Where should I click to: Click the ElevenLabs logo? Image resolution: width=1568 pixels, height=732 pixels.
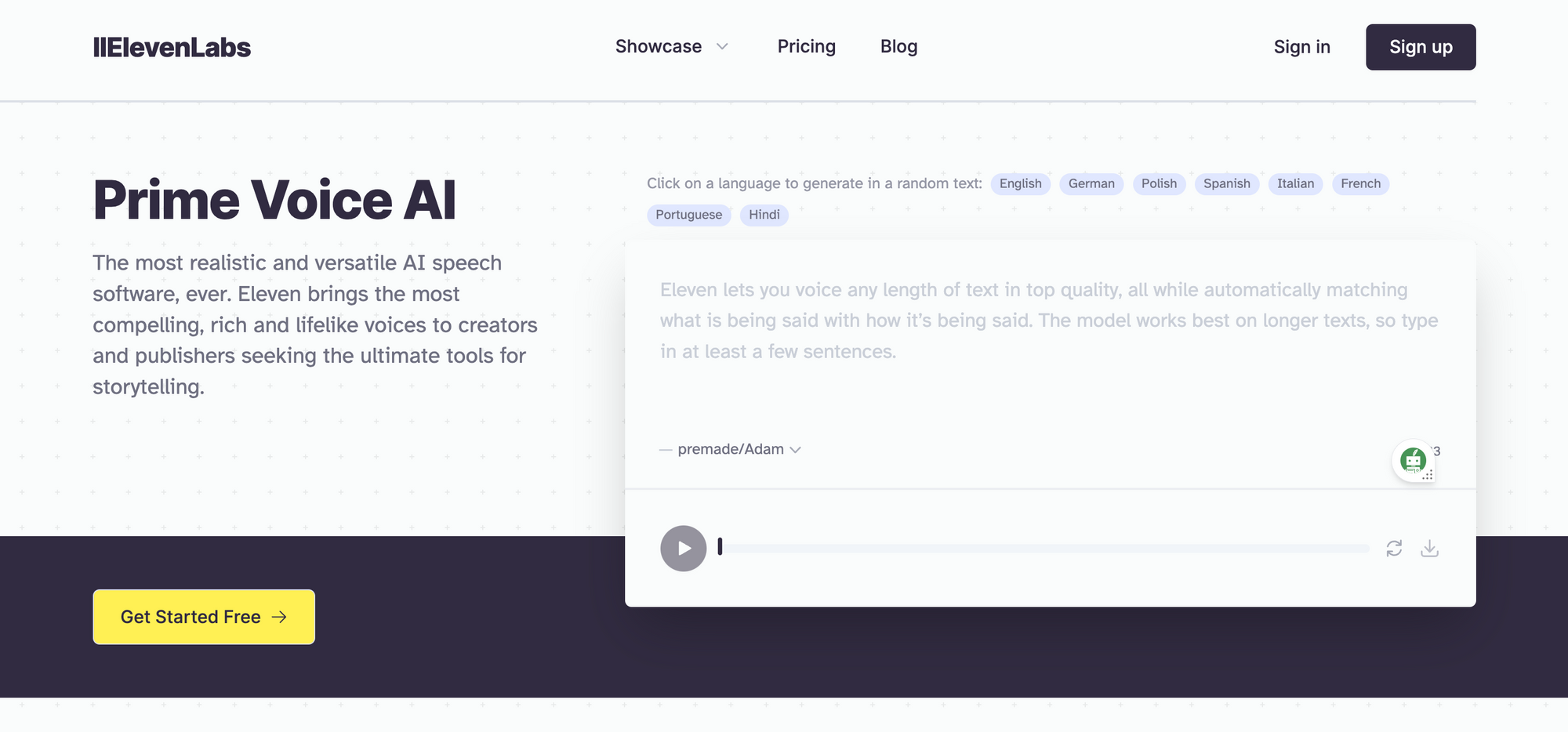[x=173, y=47]
